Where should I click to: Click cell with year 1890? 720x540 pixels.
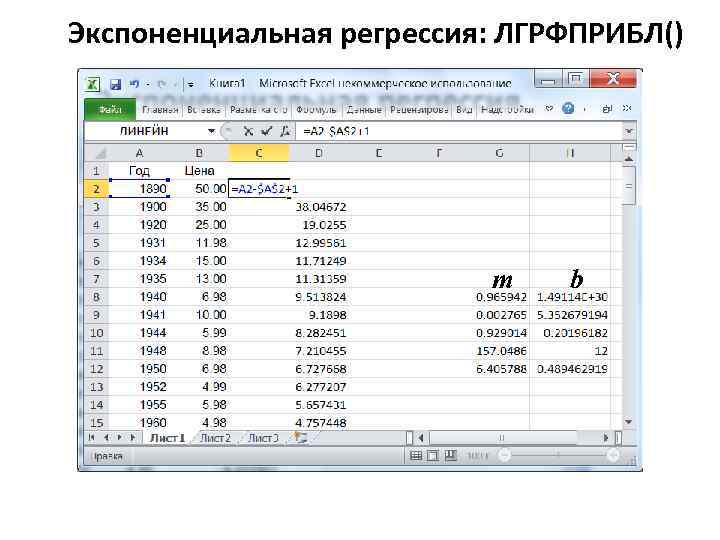[x=139, y=189]
